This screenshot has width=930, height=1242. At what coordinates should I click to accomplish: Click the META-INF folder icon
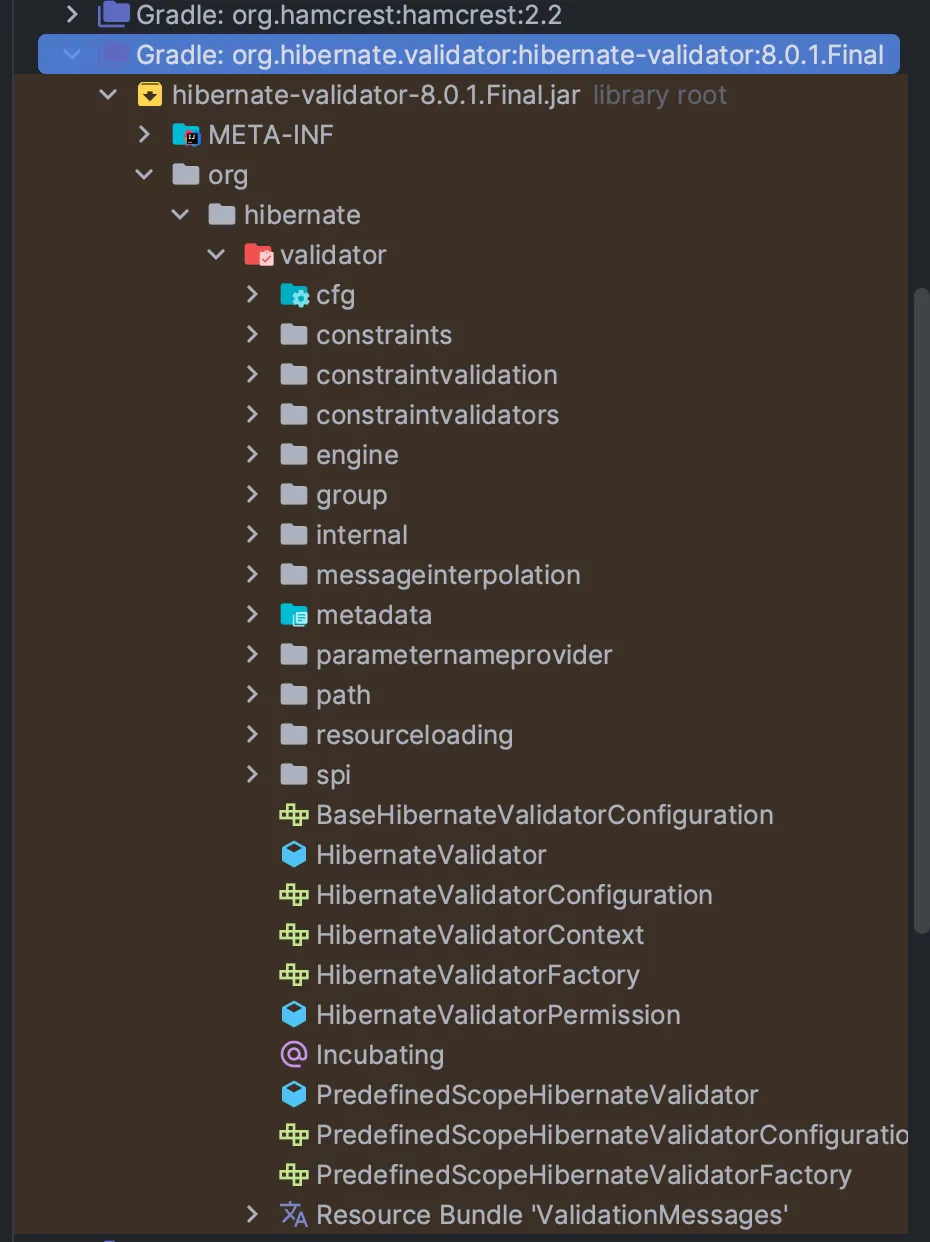coord(186,135)
